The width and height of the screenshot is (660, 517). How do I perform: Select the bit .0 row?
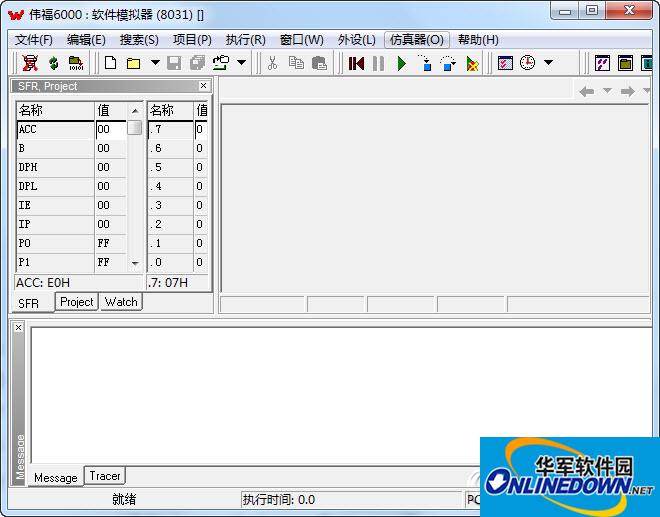[178, 262]
